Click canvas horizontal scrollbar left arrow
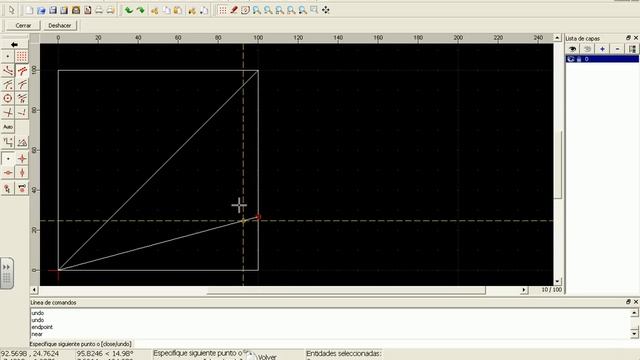Image resolution: width=640 pixels, height=360 pixels. click(x=34, y=290)
